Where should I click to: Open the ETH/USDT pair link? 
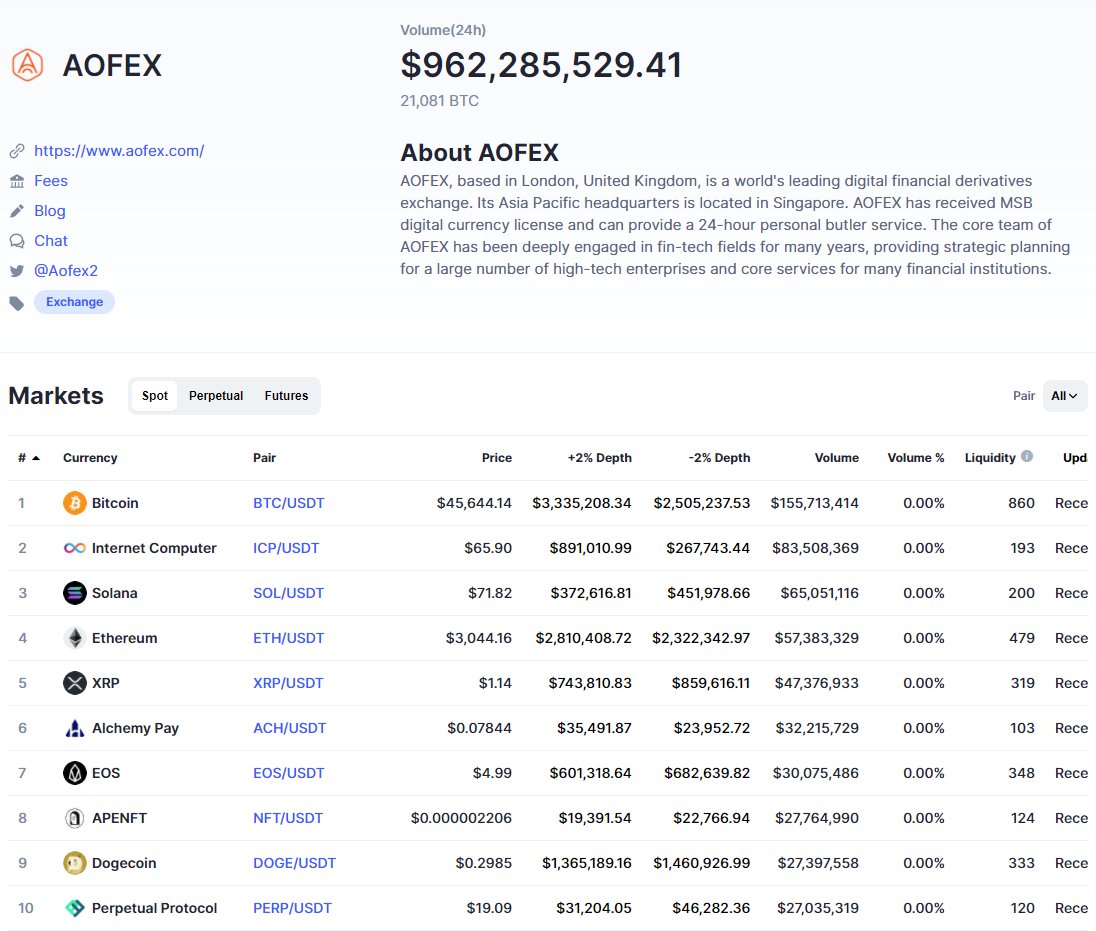click(x=289, y=638)
